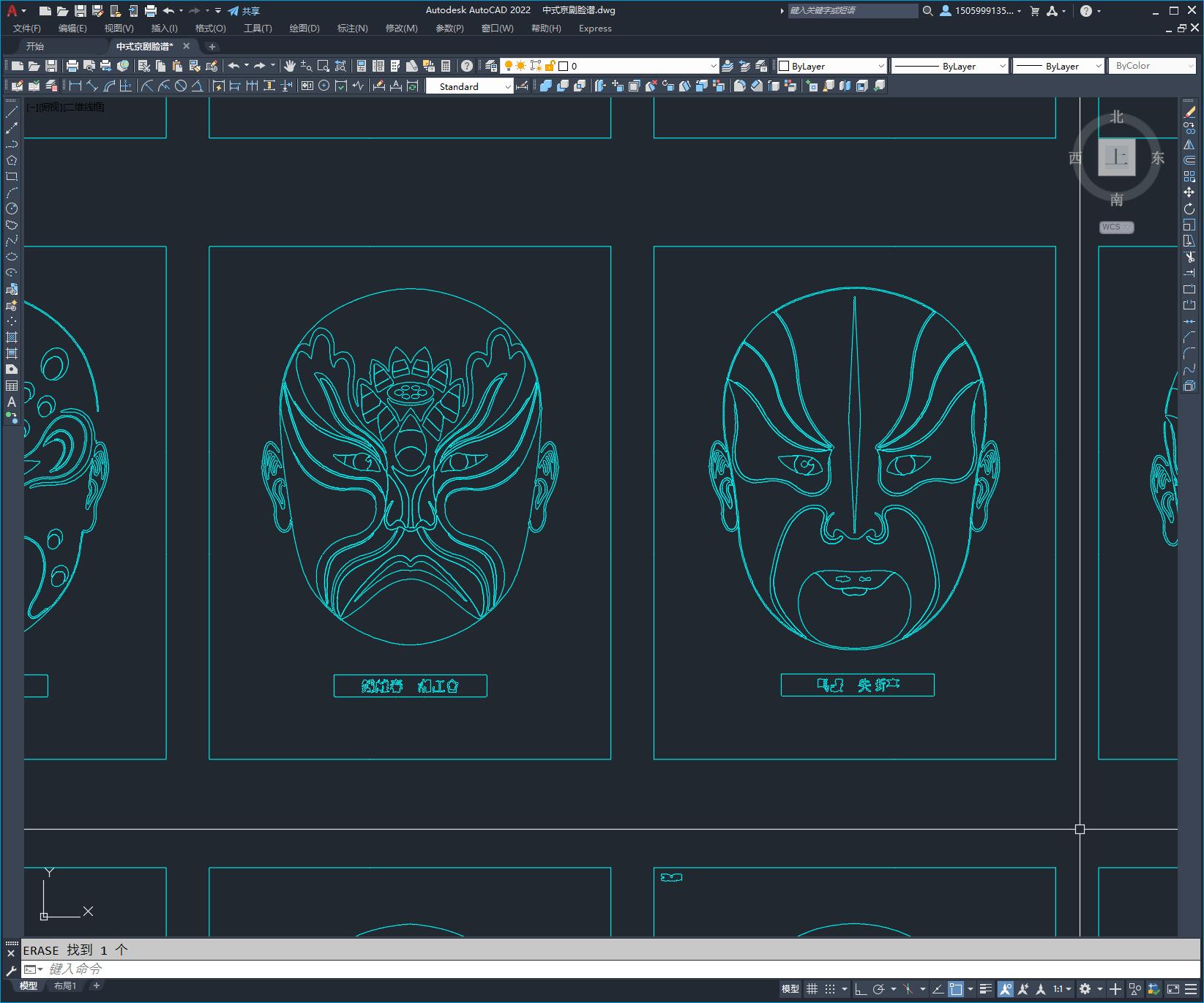Toggle snap mode in status bar

830,989
